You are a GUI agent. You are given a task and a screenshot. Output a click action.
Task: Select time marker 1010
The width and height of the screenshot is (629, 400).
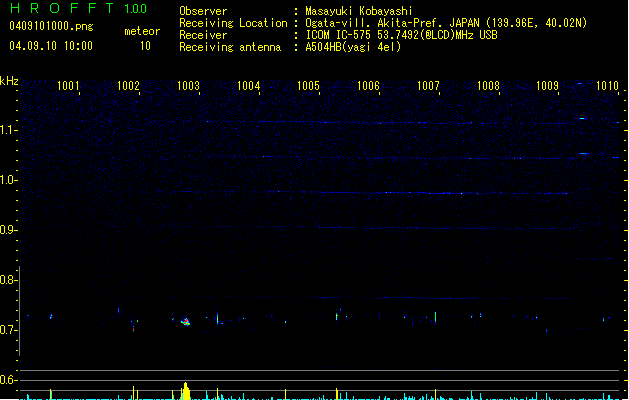point(607,86)
